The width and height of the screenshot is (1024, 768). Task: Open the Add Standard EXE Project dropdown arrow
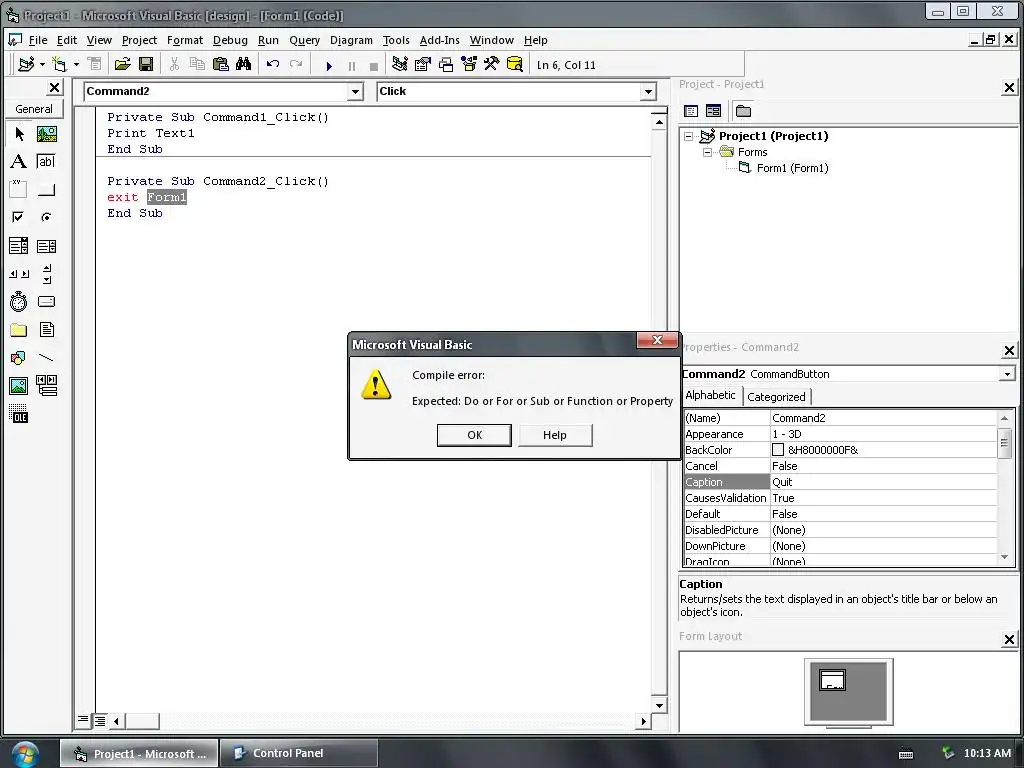point(42,64)
